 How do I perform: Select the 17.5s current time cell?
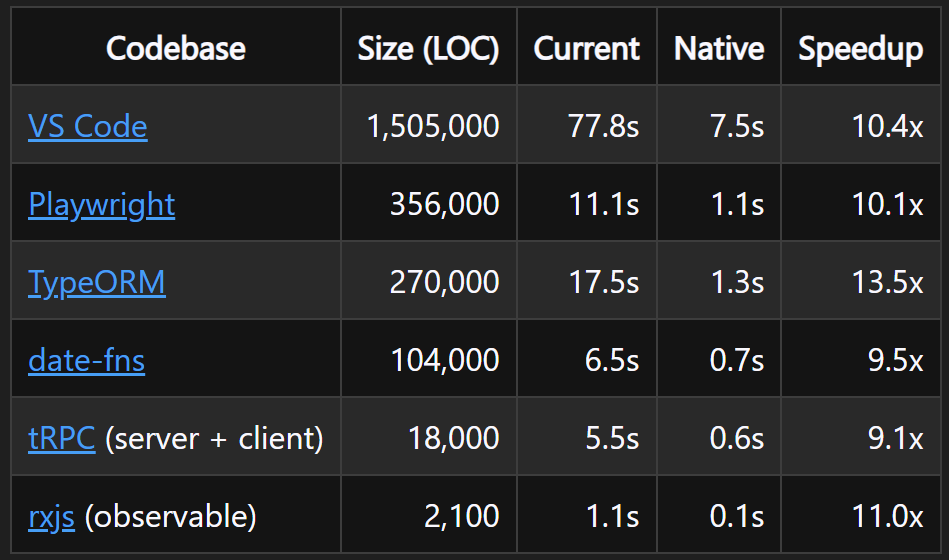click(x=604, y=283)
